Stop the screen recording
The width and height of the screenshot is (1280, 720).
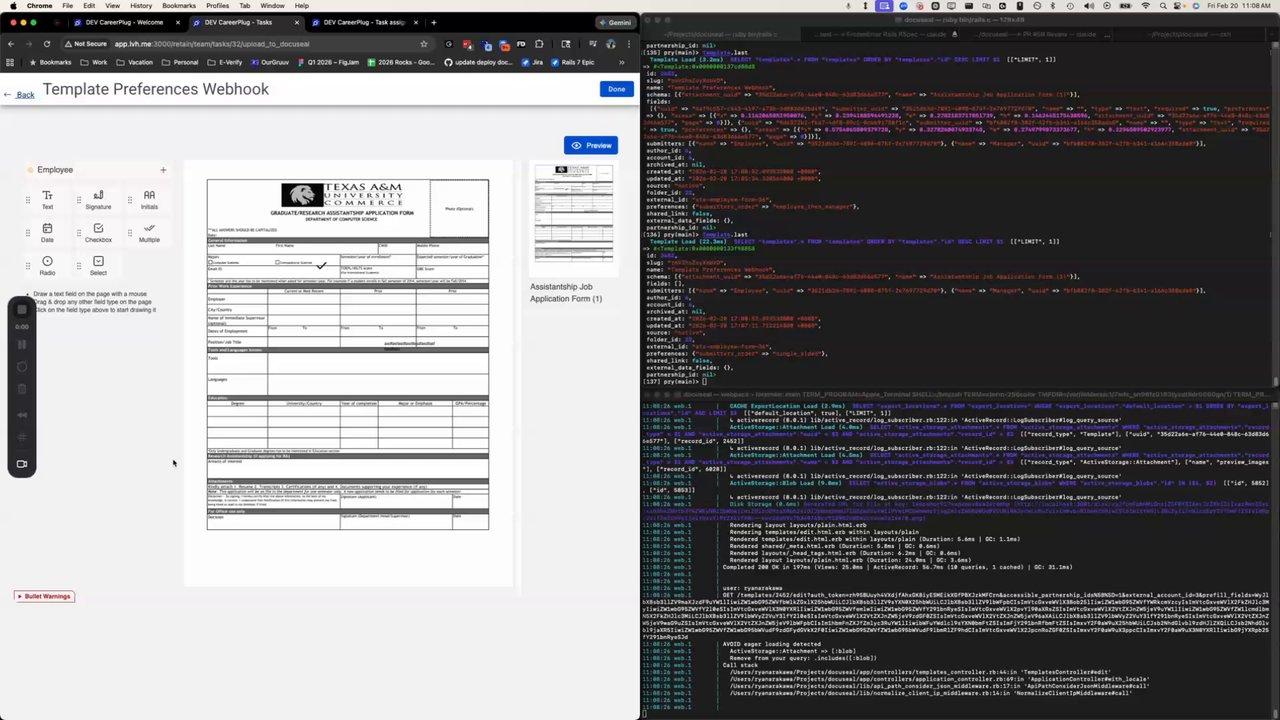click(22, 309)
